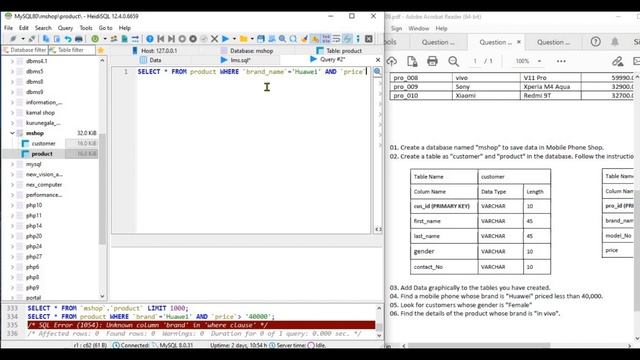
Task: Click the Reformat SQL brush icon
Action: pos(304,39)
